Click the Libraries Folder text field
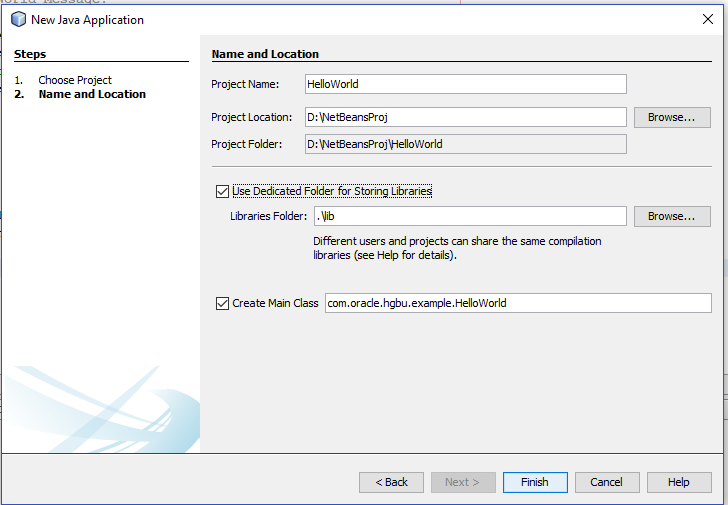Viewport: 728px width, 505px height. 468,216
